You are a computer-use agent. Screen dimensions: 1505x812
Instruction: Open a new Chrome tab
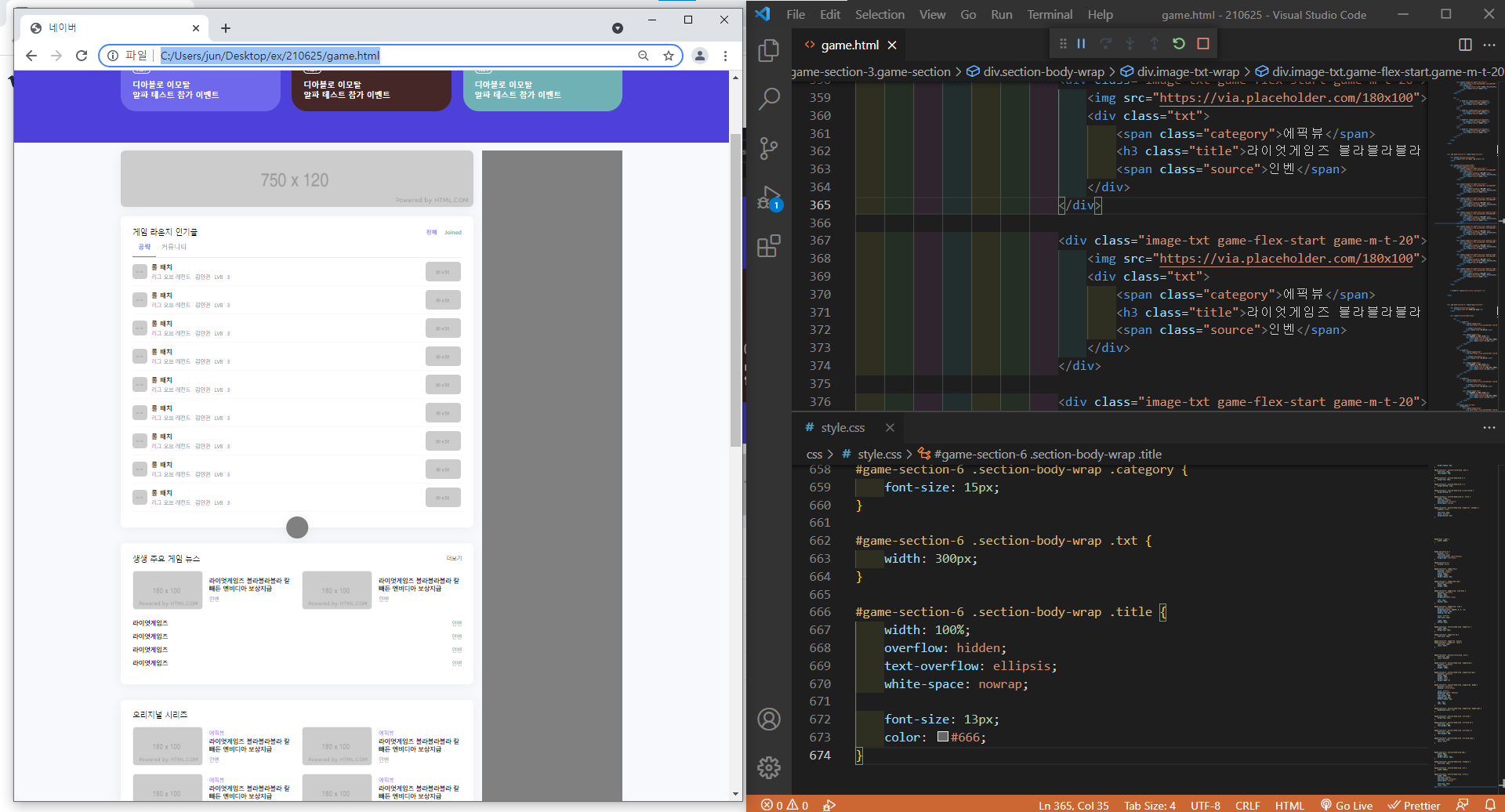click(226, 28)
